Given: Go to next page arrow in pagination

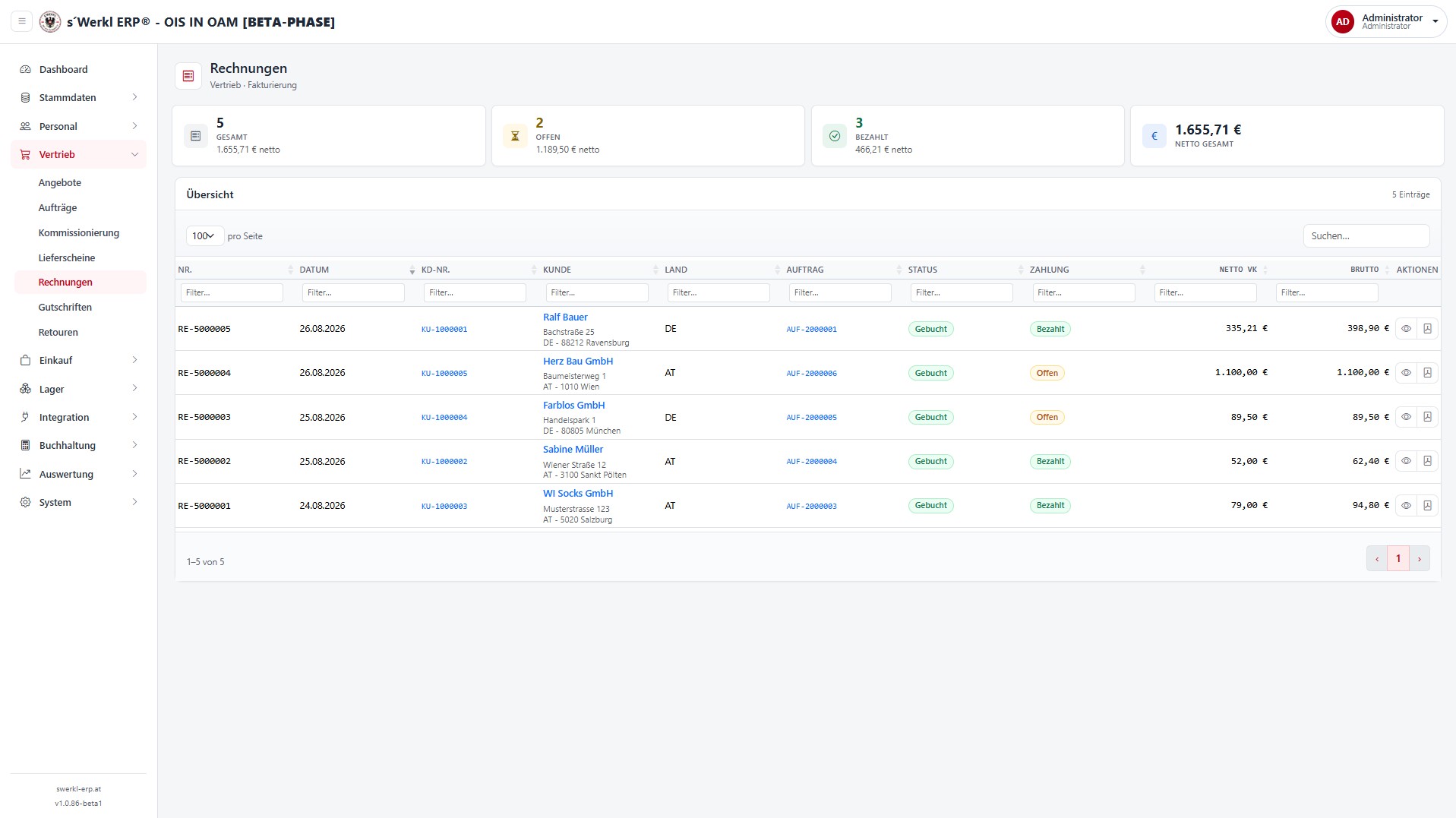Looking at the screenshot, I should point(1419,558).
